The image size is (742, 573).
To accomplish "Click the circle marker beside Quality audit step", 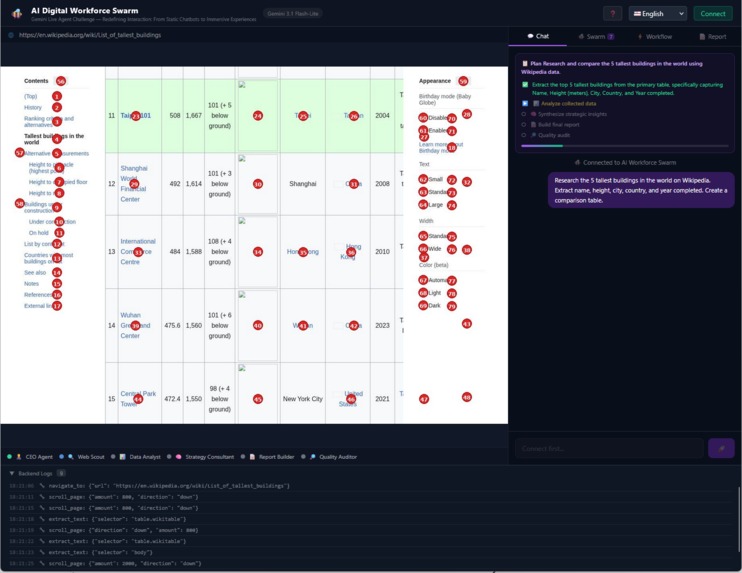I will click(x=524, y=135).
